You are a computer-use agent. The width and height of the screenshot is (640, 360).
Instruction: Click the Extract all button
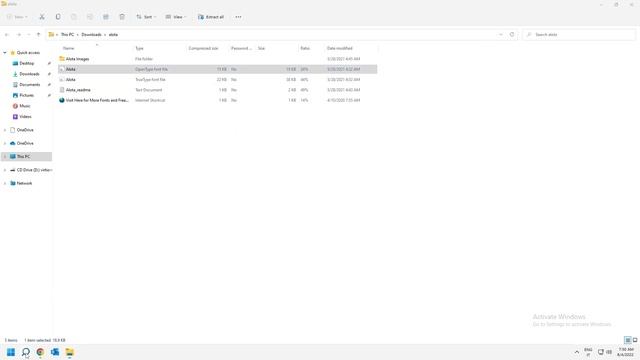click(211, 17)
